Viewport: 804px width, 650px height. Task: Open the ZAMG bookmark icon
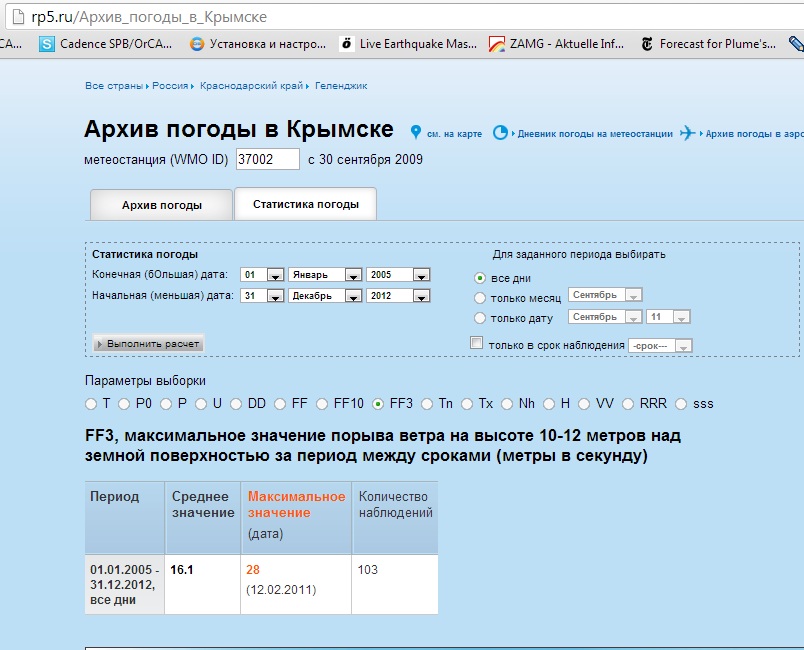tap(497, 44)
